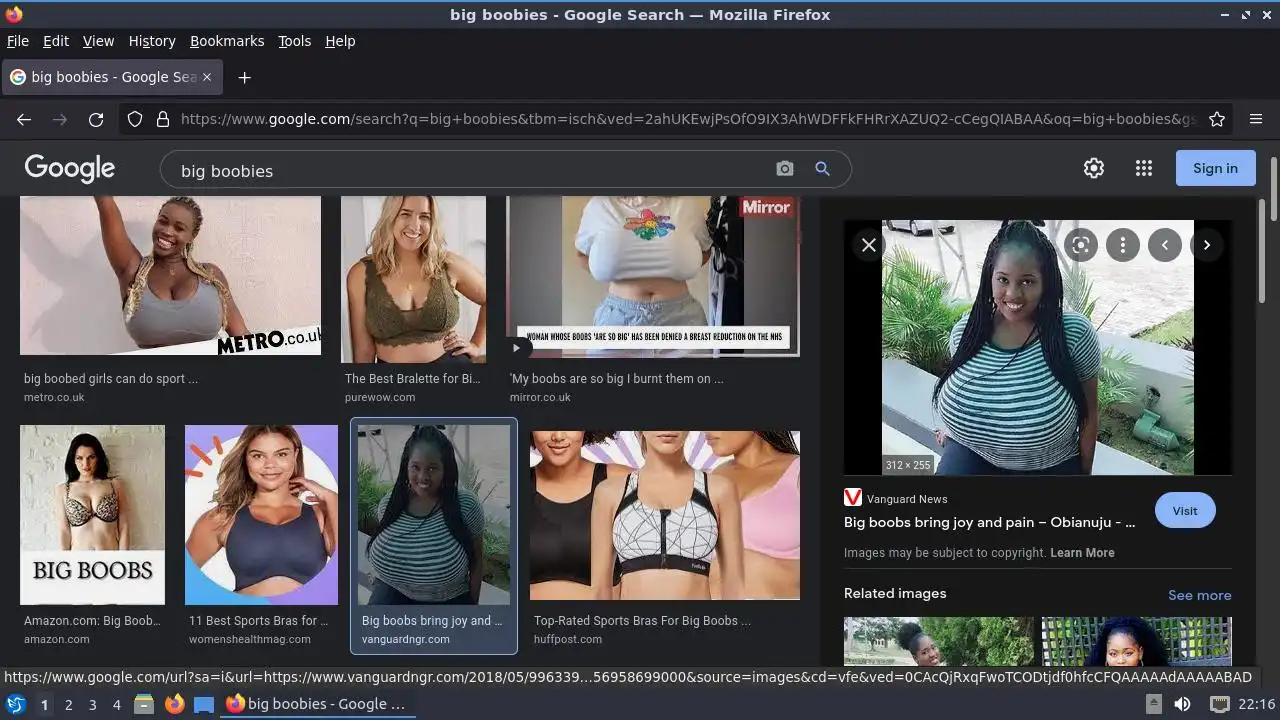Switch to workspace 4
Viewport: 1280px width, 720px height.
click(116, 704)
